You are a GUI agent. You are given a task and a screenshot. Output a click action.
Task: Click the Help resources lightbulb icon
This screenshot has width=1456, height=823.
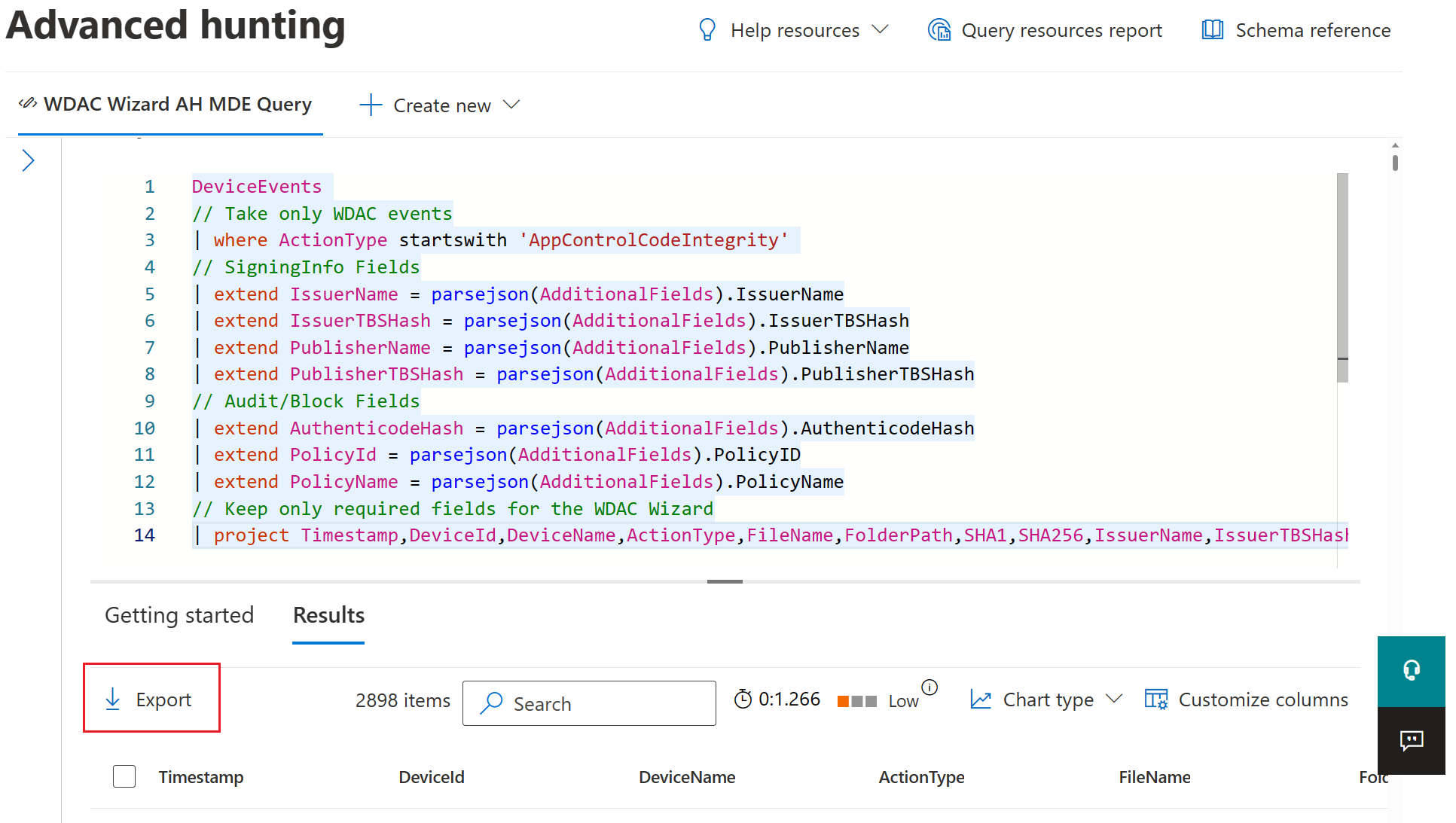[707, 30]
